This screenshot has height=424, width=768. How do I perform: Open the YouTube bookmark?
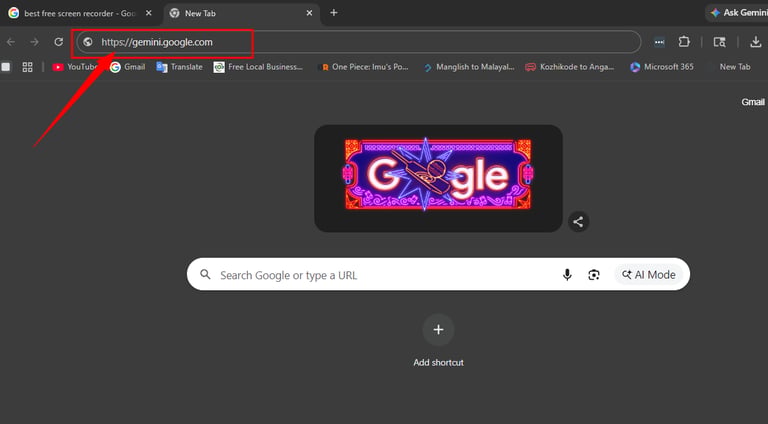pyautogui.click(x=75, y=67)
